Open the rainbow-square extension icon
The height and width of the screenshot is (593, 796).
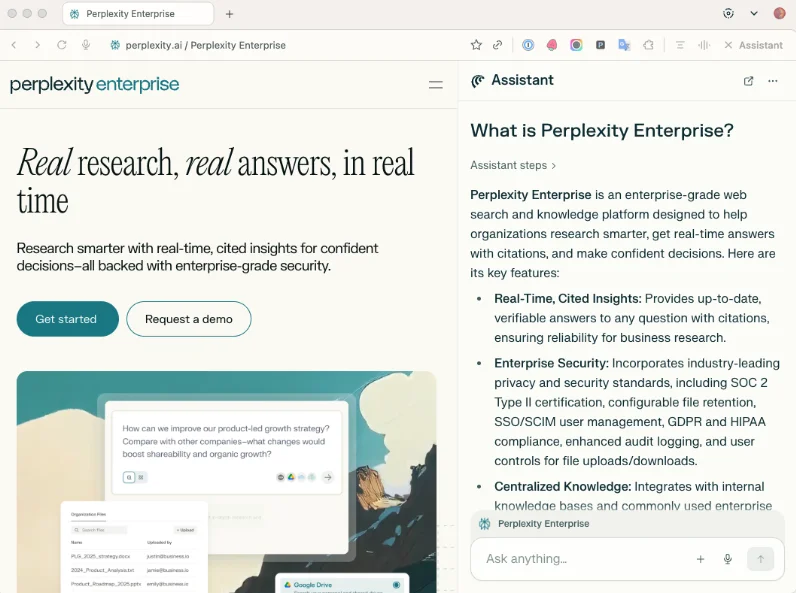[x=576, y=45]
